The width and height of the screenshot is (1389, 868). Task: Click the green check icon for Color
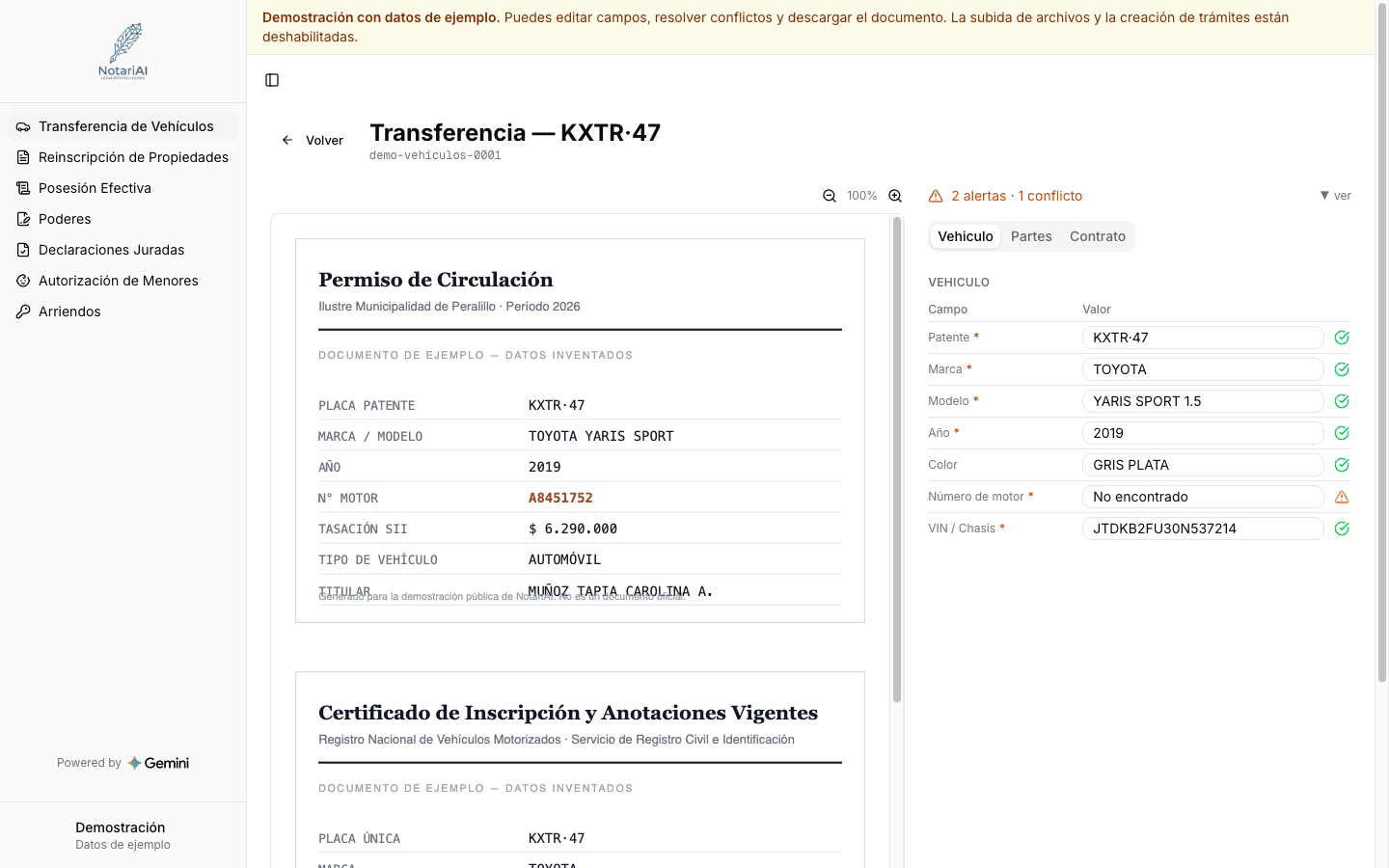1342,465
